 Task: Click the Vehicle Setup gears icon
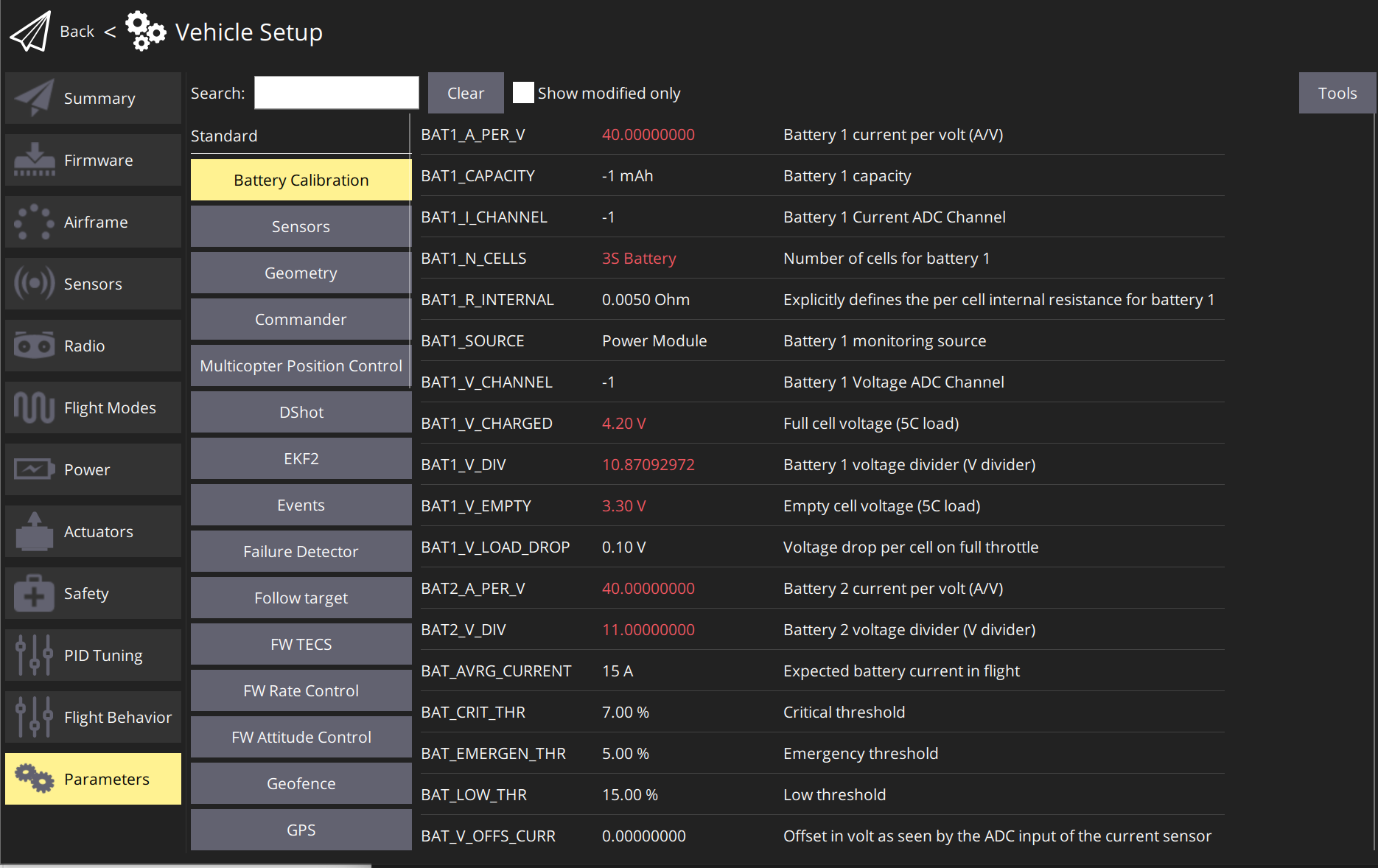pyautogui.click(x=145, y=32)
